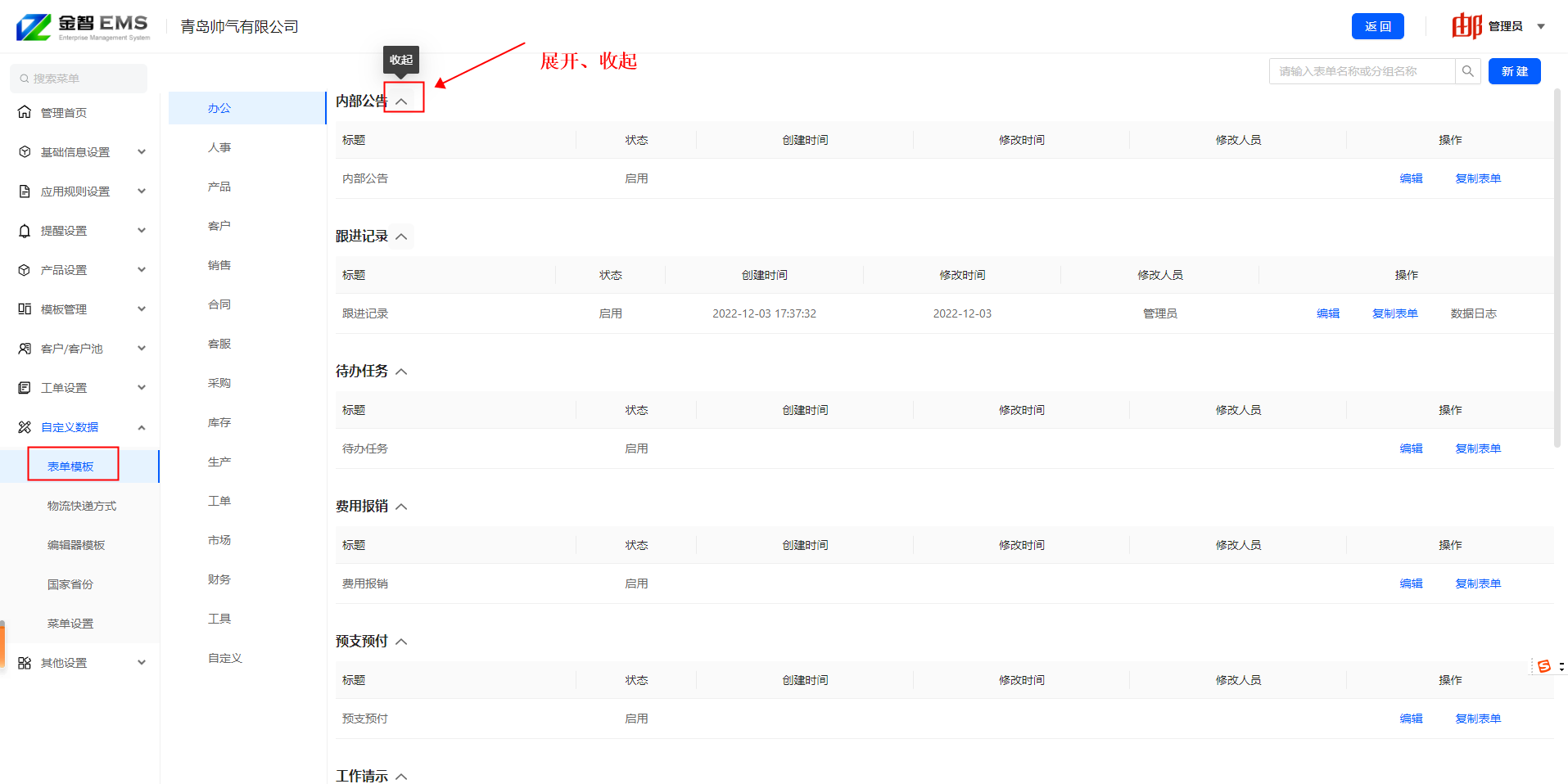The image size is (1568, 784).
Task: Expand the 应用规则设置 menu chevron
Action: click(142, 191)
